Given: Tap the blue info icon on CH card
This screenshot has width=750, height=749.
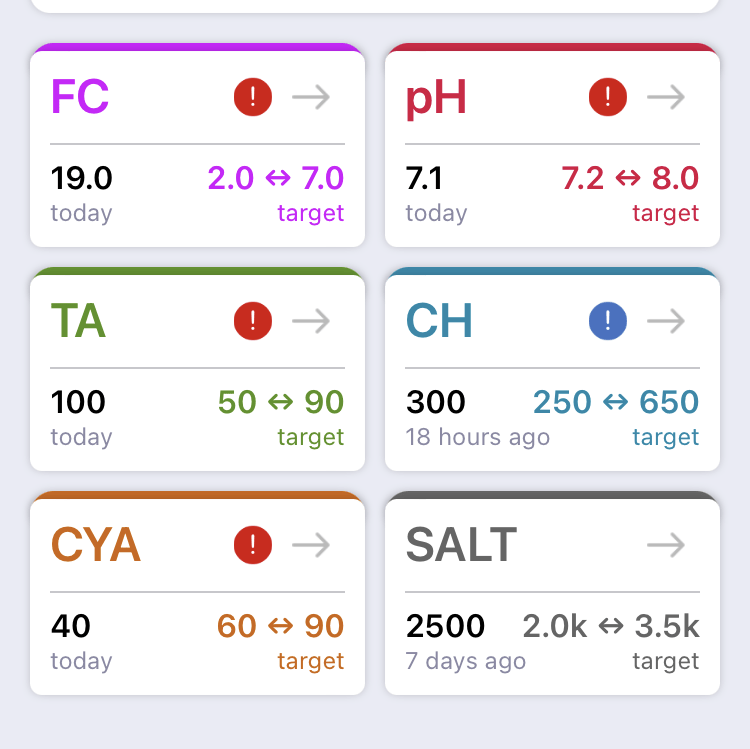Looking at the screenshot, I should [x=608, y=321].
